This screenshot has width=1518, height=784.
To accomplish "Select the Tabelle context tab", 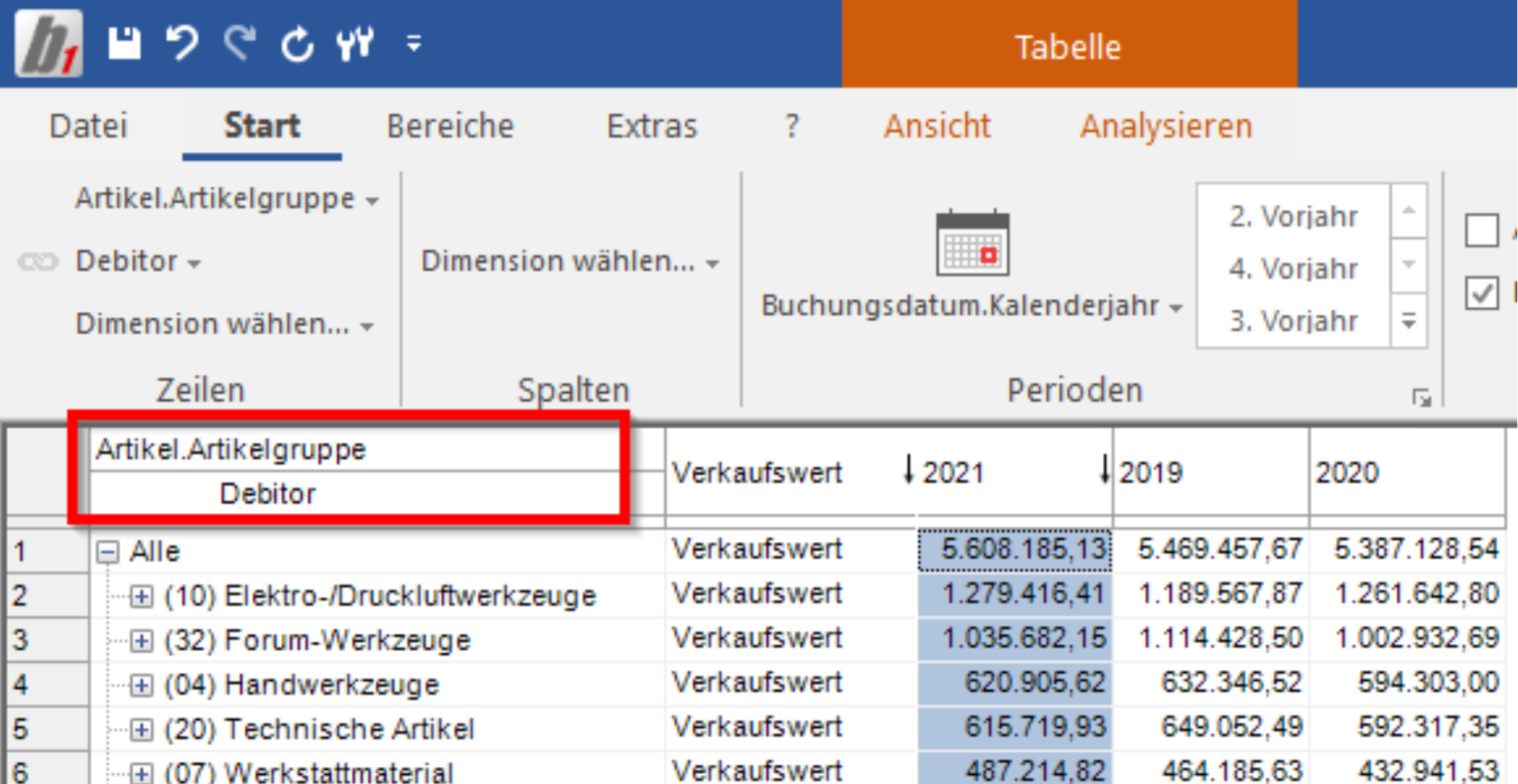I will pyautogui.click(x=1069, y=46).
